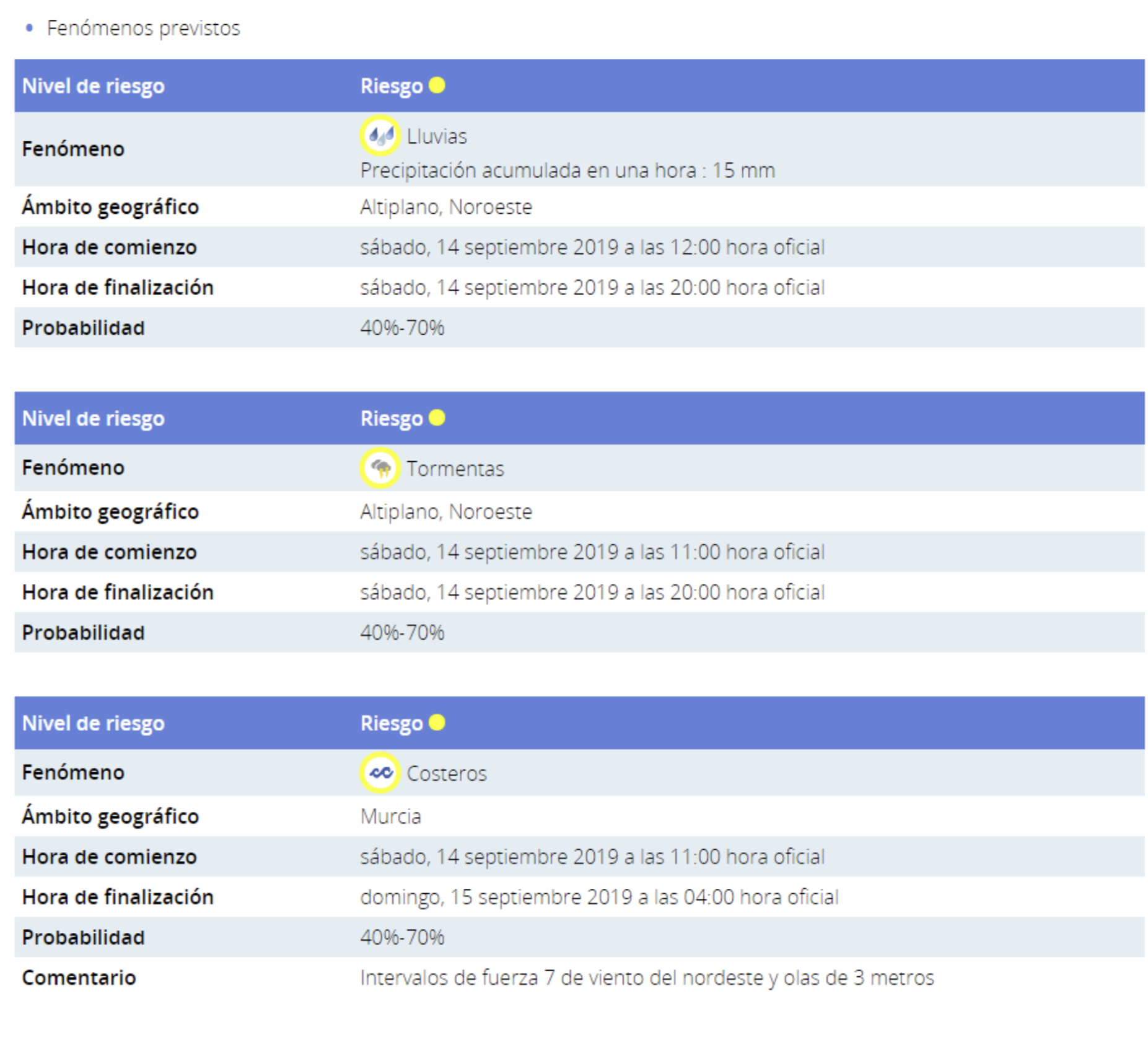The image size is (1148, 1045).
Task: Select the Fenómenos previstos heading
Action: [143, 28]
